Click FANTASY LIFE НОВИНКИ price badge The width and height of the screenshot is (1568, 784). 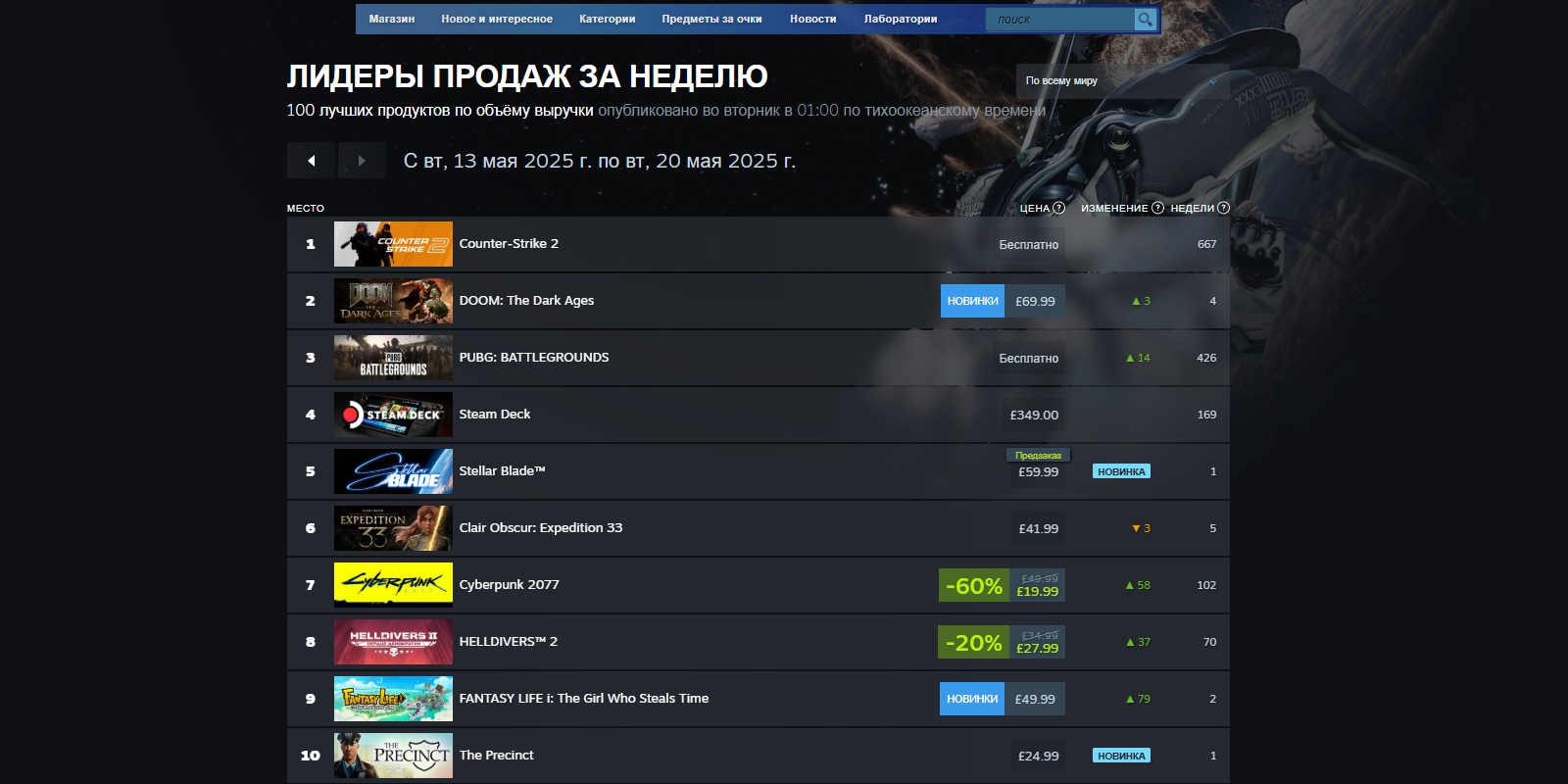[x=972, y=699]
